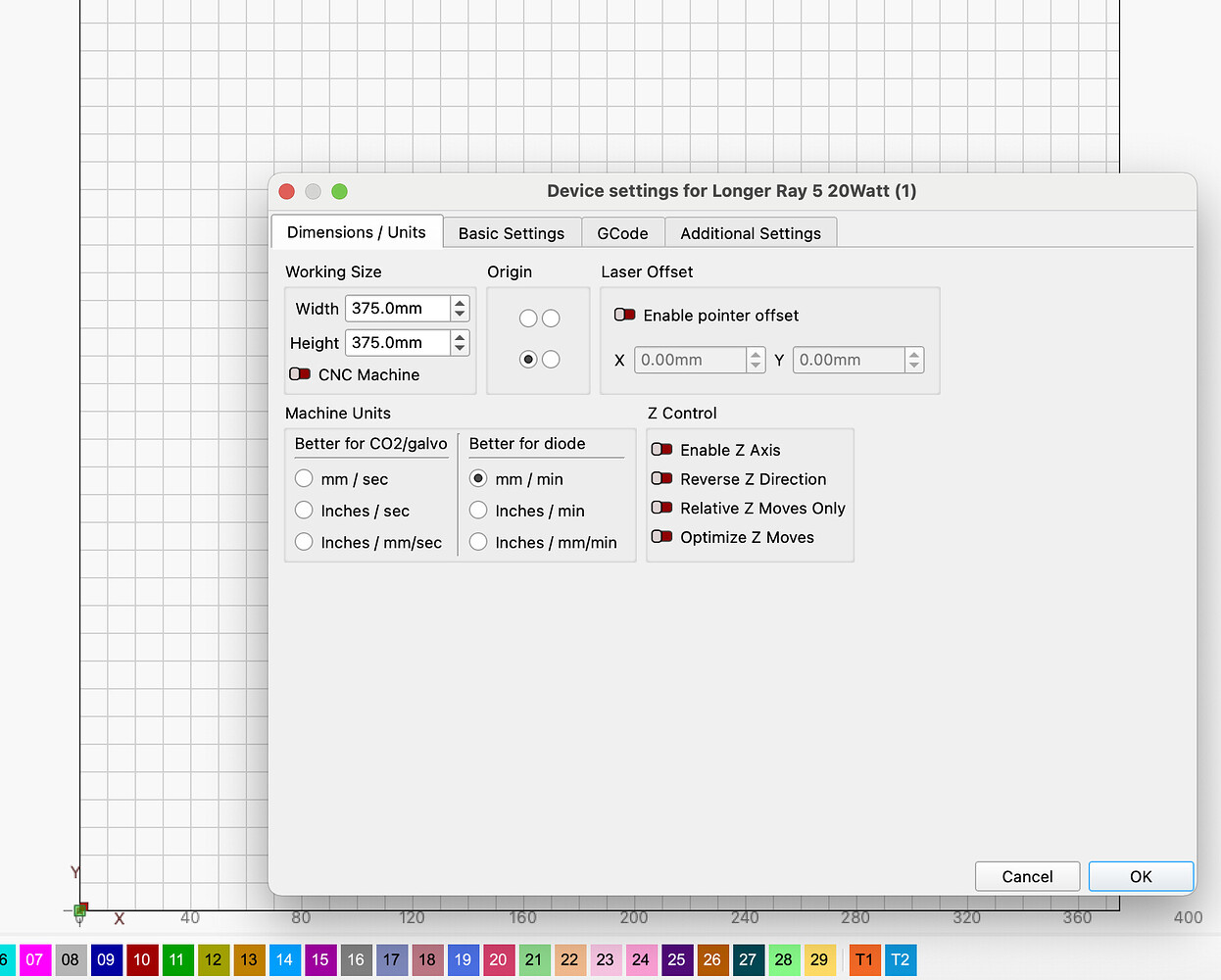Toggle Enable Z Axis switch

tap(662, 449)
